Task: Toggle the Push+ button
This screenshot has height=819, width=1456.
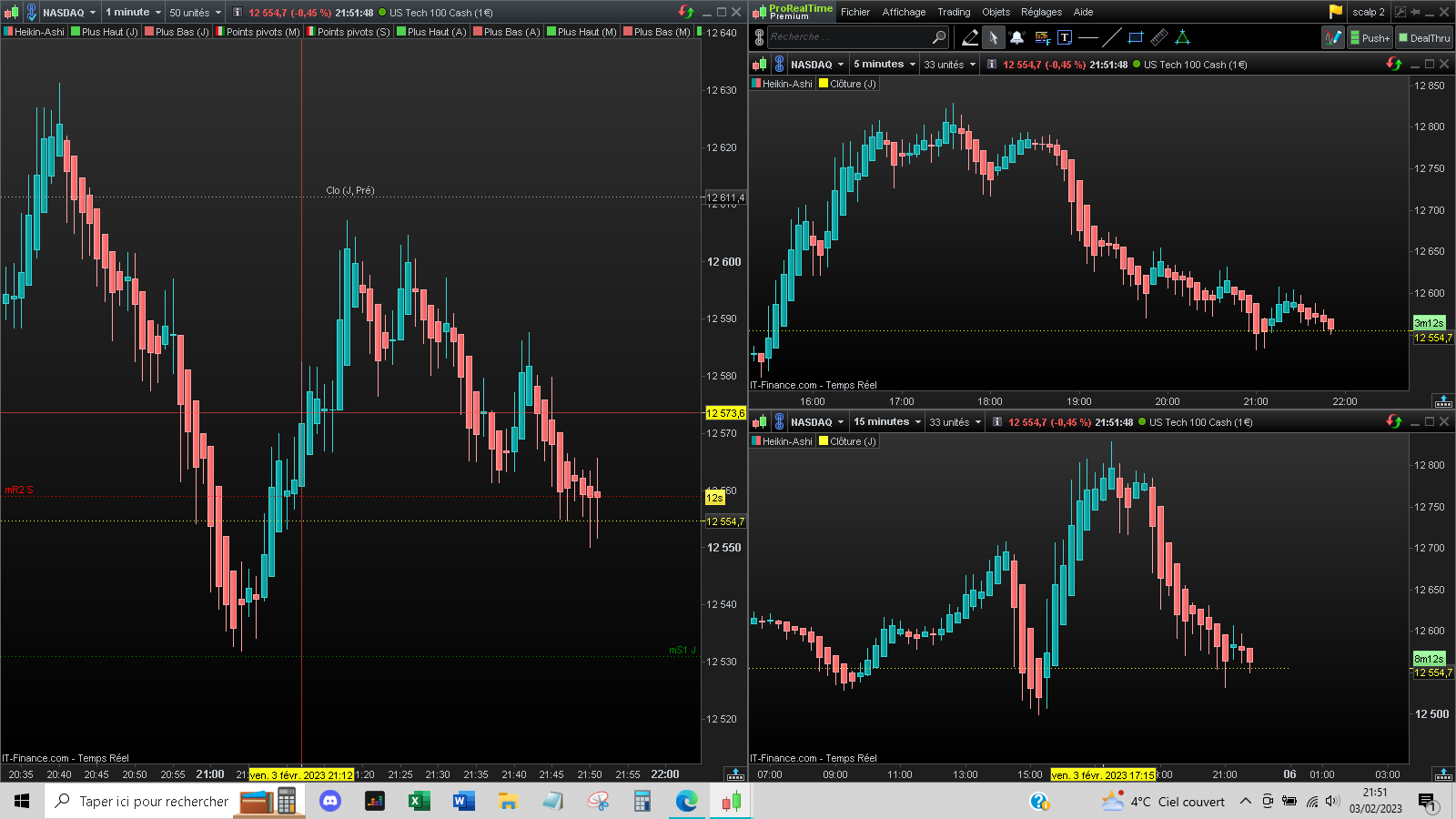Action: pyautogui.click(x=1370, y=37)
